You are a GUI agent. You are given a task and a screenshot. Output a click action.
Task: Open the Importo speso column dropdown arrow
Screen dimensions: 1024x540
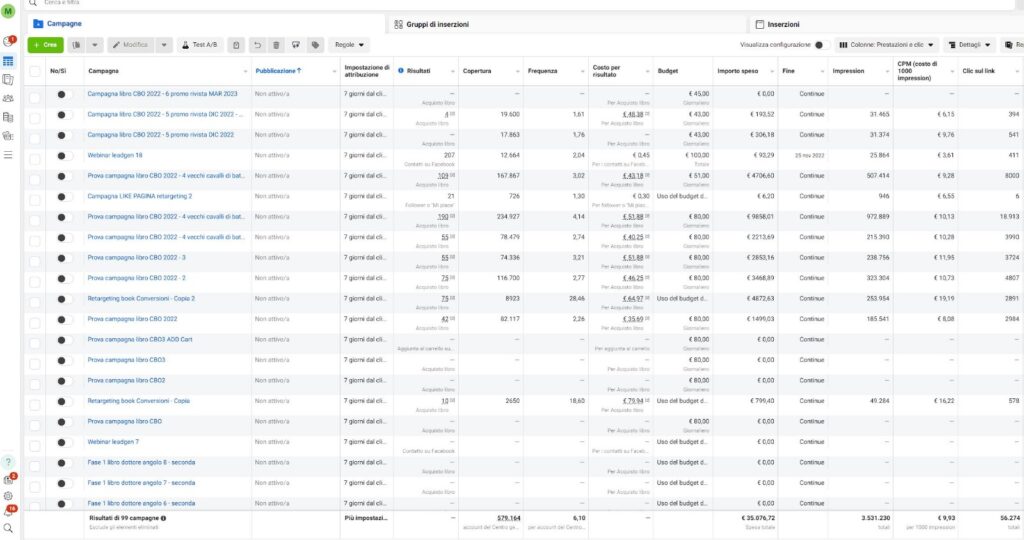pyautogui.click(x=772, y=71)
